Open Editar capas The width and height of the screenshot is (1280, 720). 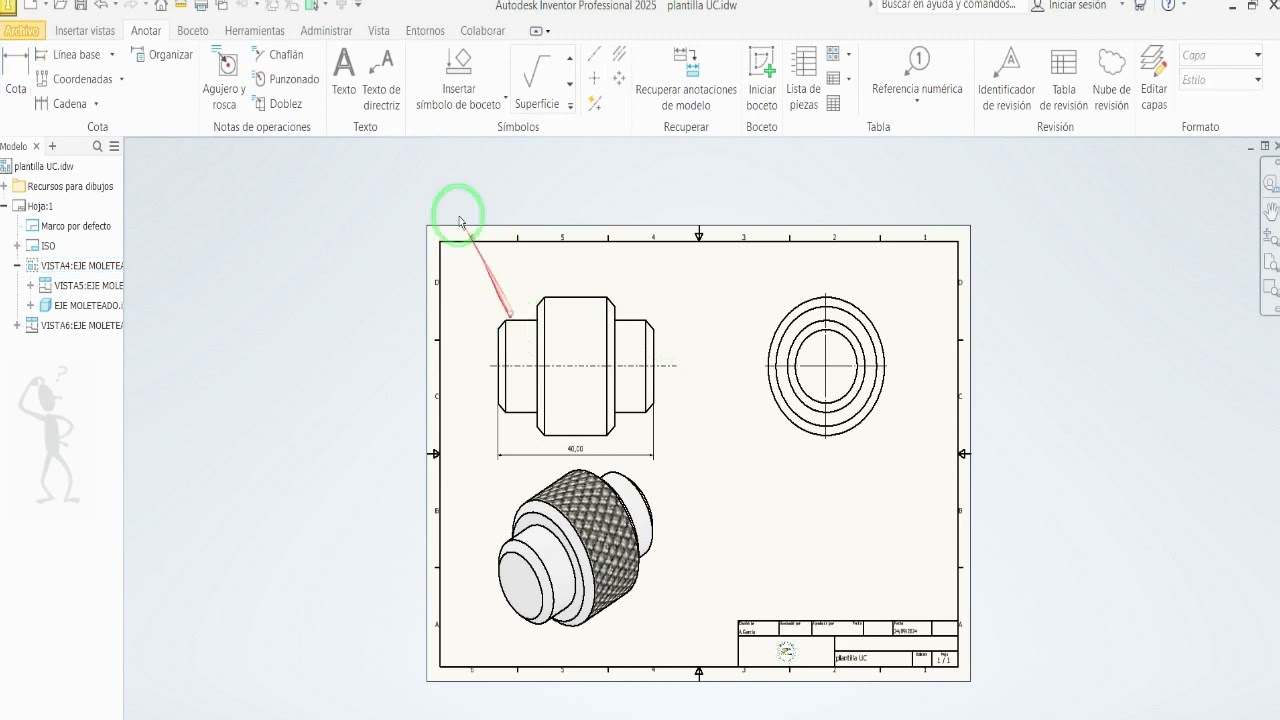click(1154, 79)
